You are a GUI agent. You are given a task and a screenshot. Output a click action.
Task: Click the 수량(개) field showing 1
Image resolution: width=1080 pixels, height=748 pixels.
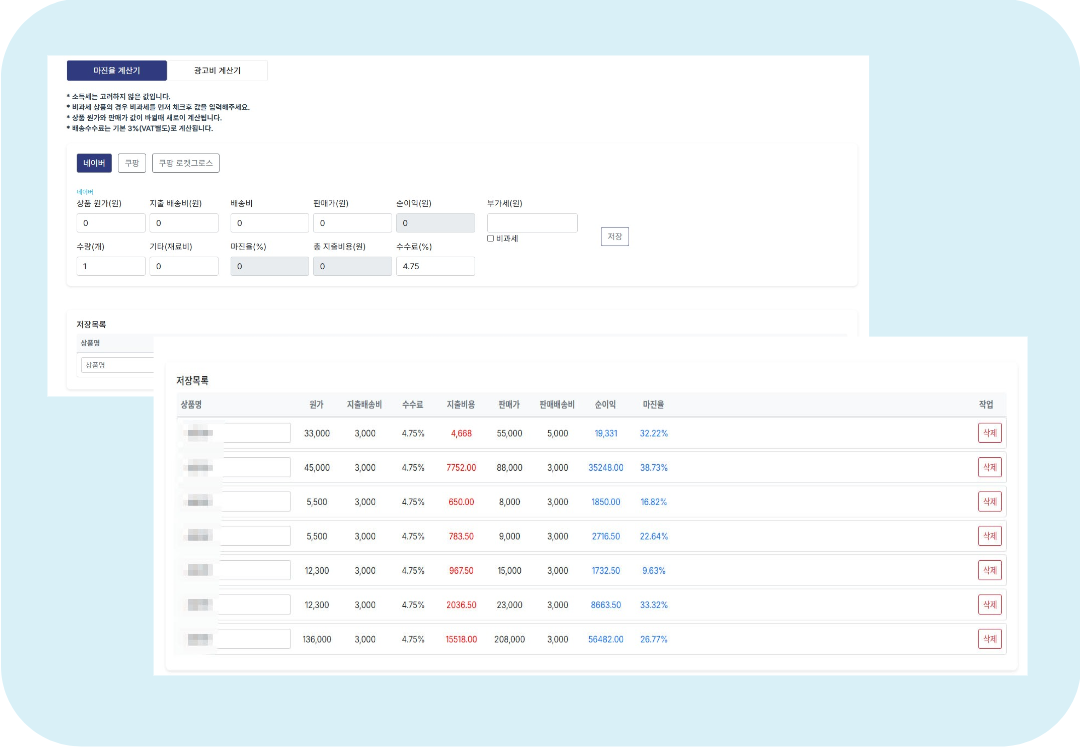[x=111, y=266]
